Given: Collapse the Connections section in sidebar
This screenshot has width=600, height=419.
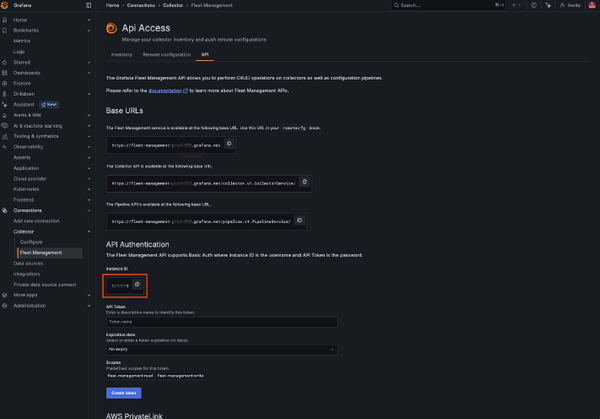Looking at the screenshot, I should click(x=89, y=211).
